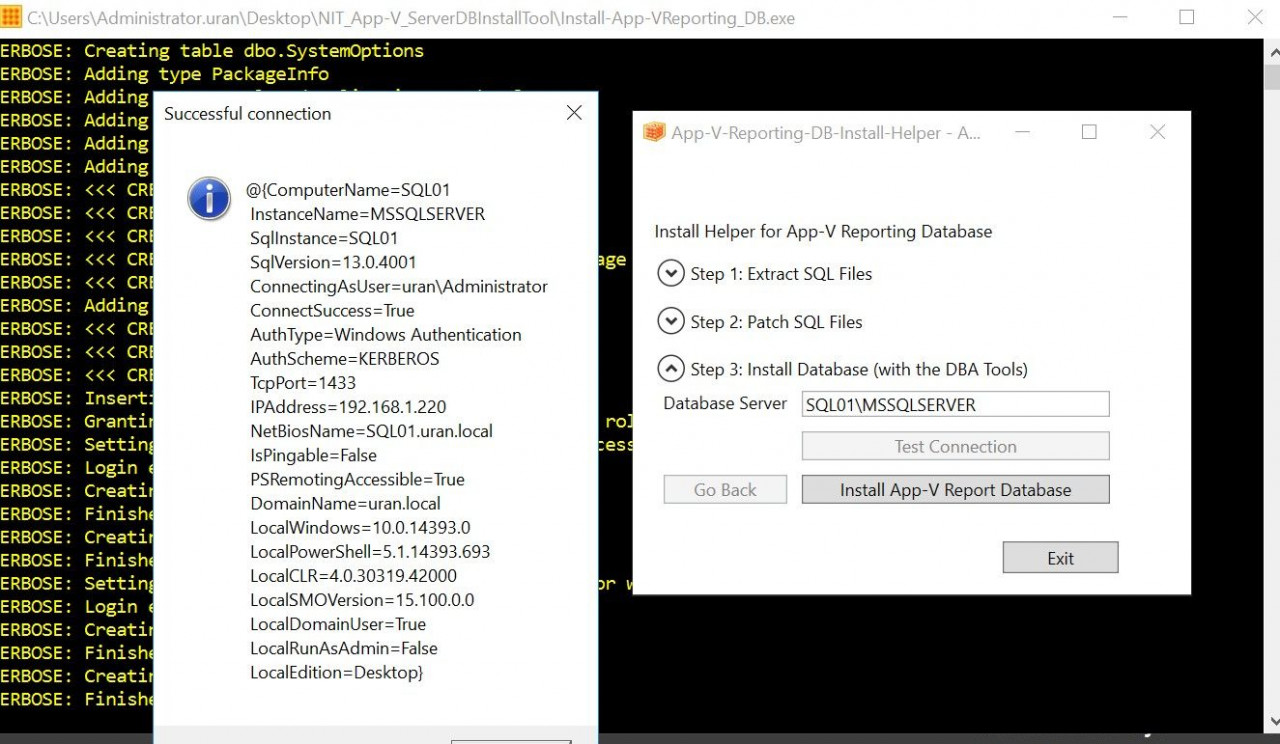Expand Step 1: Extract SQL Files
Image resolution: width=1280 pixels, height=744 pixels.
(x=671, y=273)
